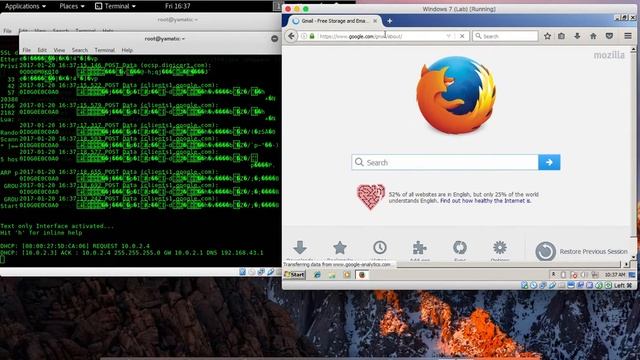Open View menu in front terminal window
Viewport: 640px width, 360px height.
click(x=59, y=50)
